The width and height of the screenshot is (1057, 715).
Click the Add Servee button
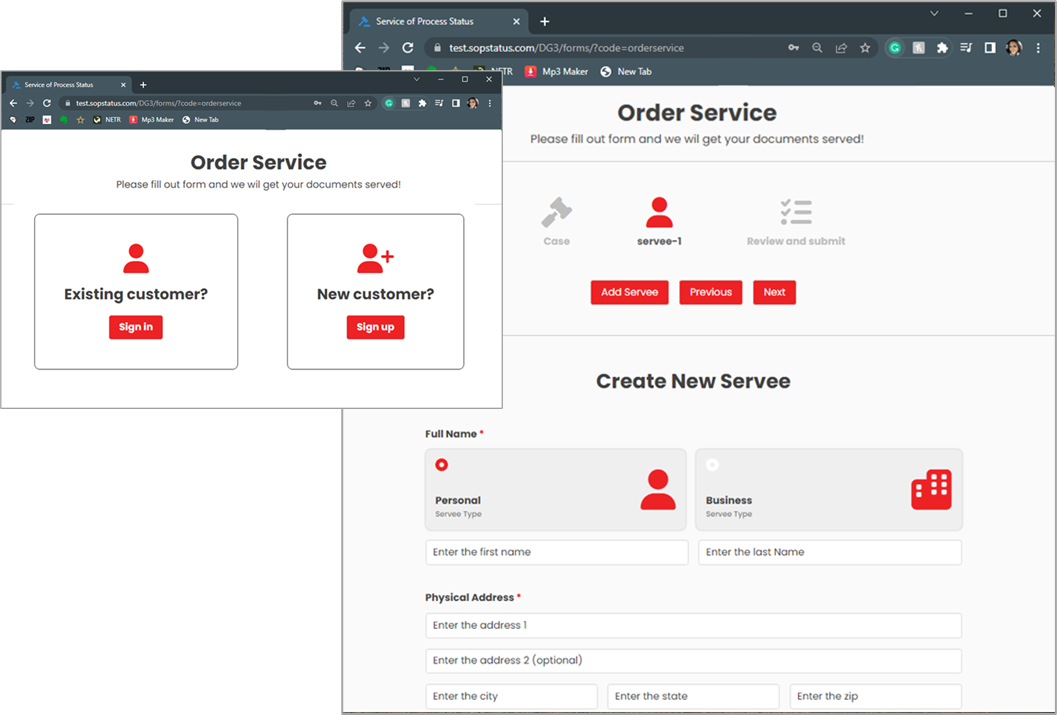(x=629, y=292)
